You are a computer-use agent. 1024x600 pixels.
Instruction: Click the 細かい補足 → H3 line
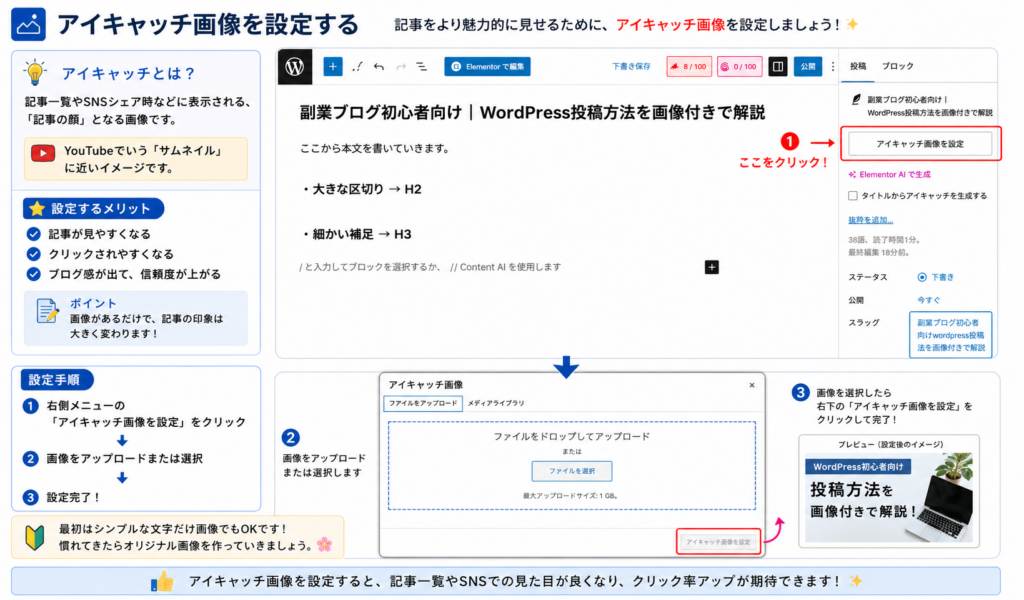356,234
